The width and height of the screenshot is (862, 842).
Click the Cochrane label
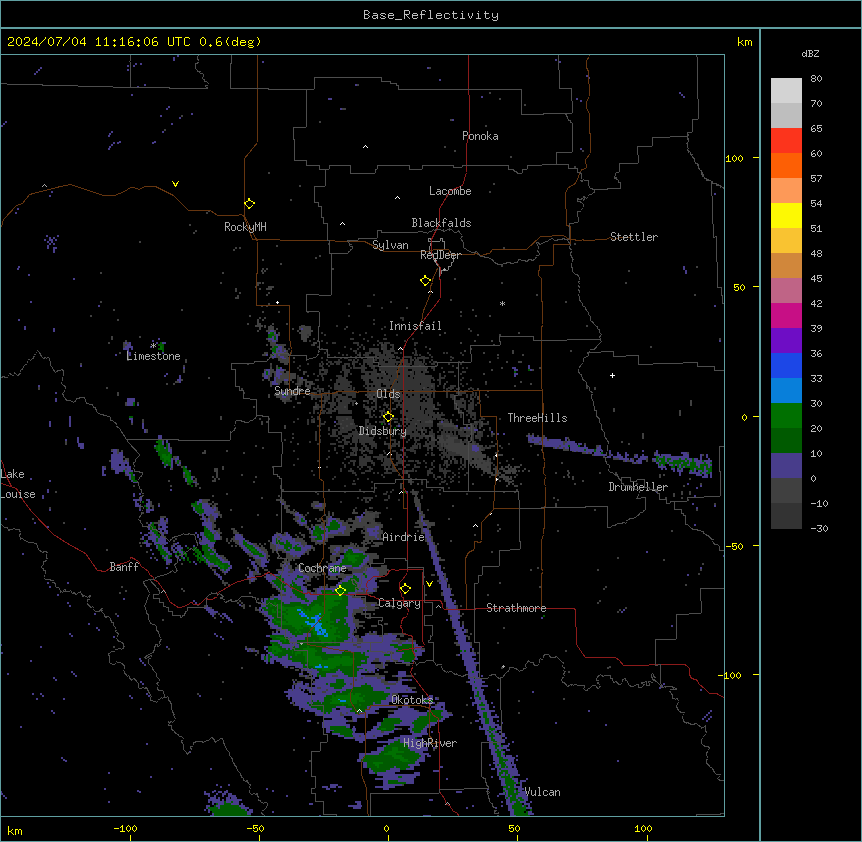(322, 568)
